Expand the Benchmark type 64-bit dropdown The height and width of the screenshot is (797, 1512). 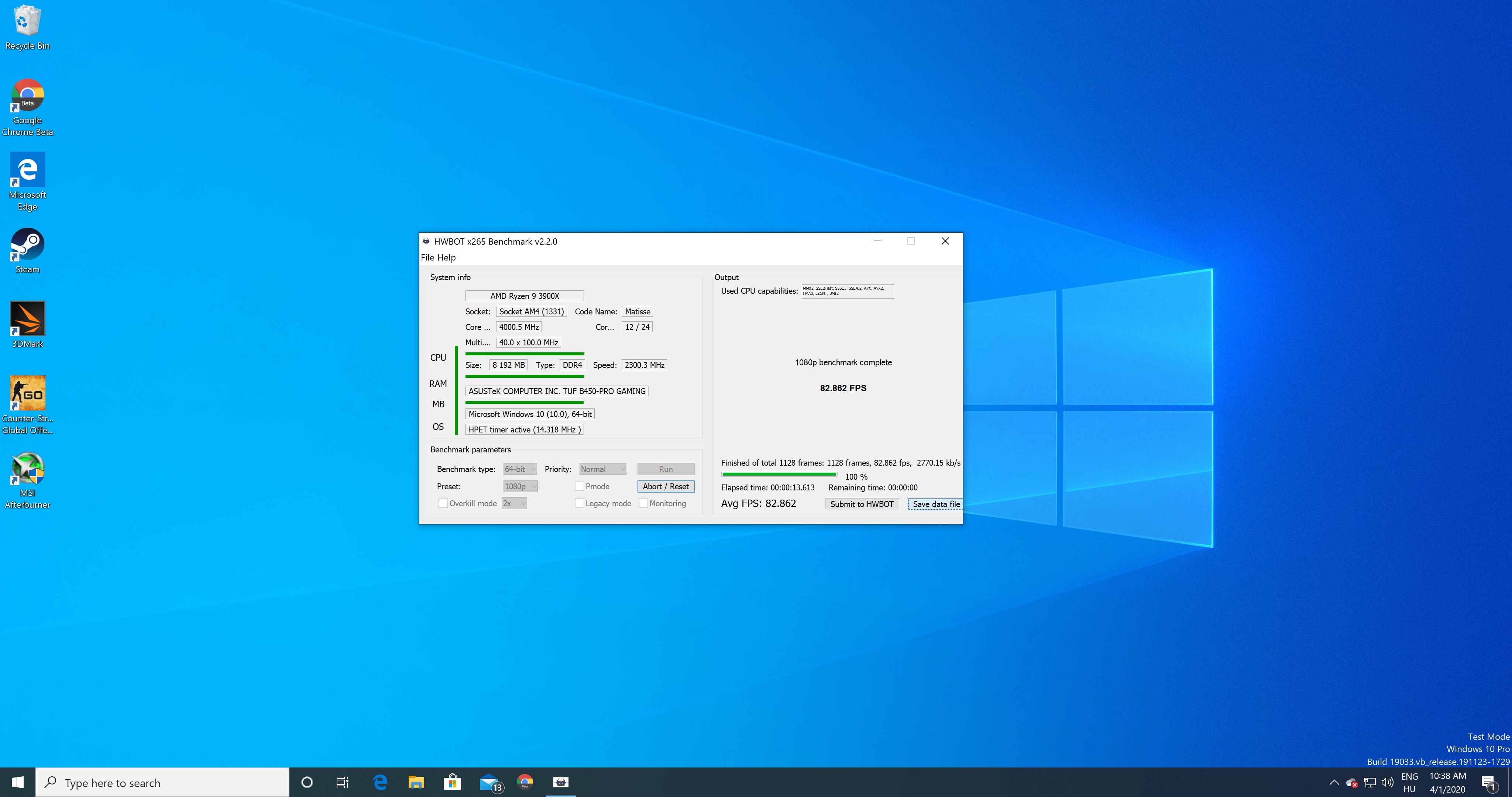[x=519, y=469]
